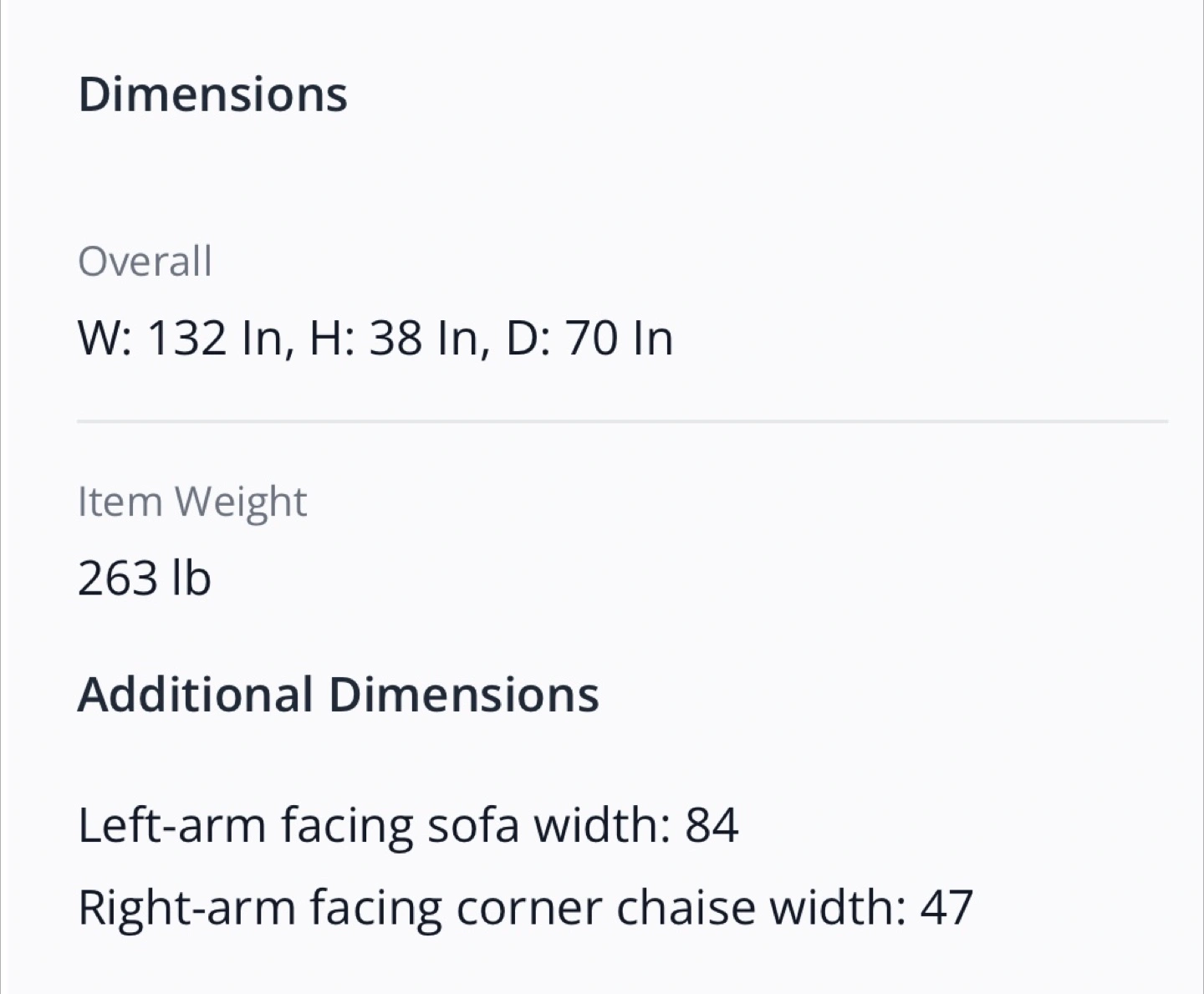Viewport: 1204px width, 994px height.
Task: Select the Overall label text
Action: point(145,261)
